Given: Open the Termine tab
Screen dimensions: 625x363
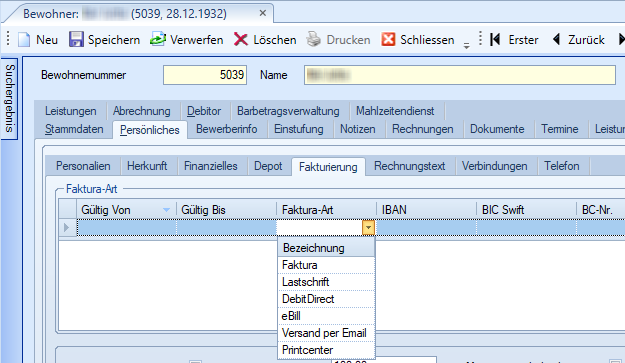Looking at the screenshot, I should tap(560, 129).
